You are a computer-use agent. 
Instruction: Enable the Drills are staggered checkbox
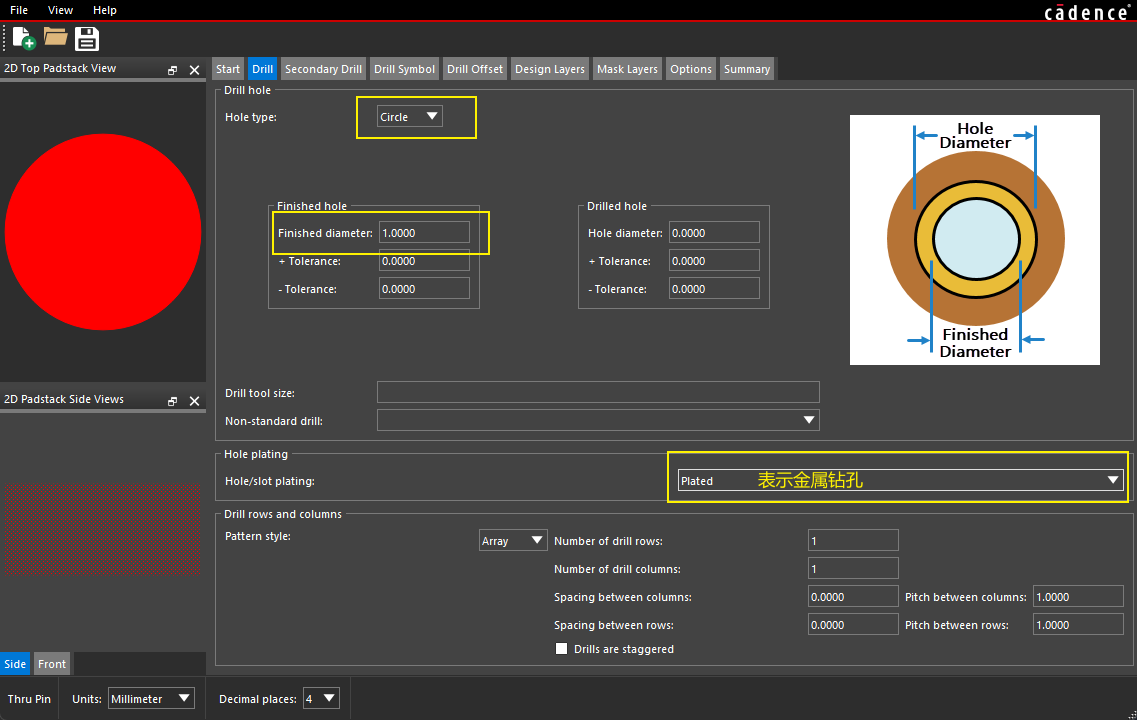click(561, 649)
